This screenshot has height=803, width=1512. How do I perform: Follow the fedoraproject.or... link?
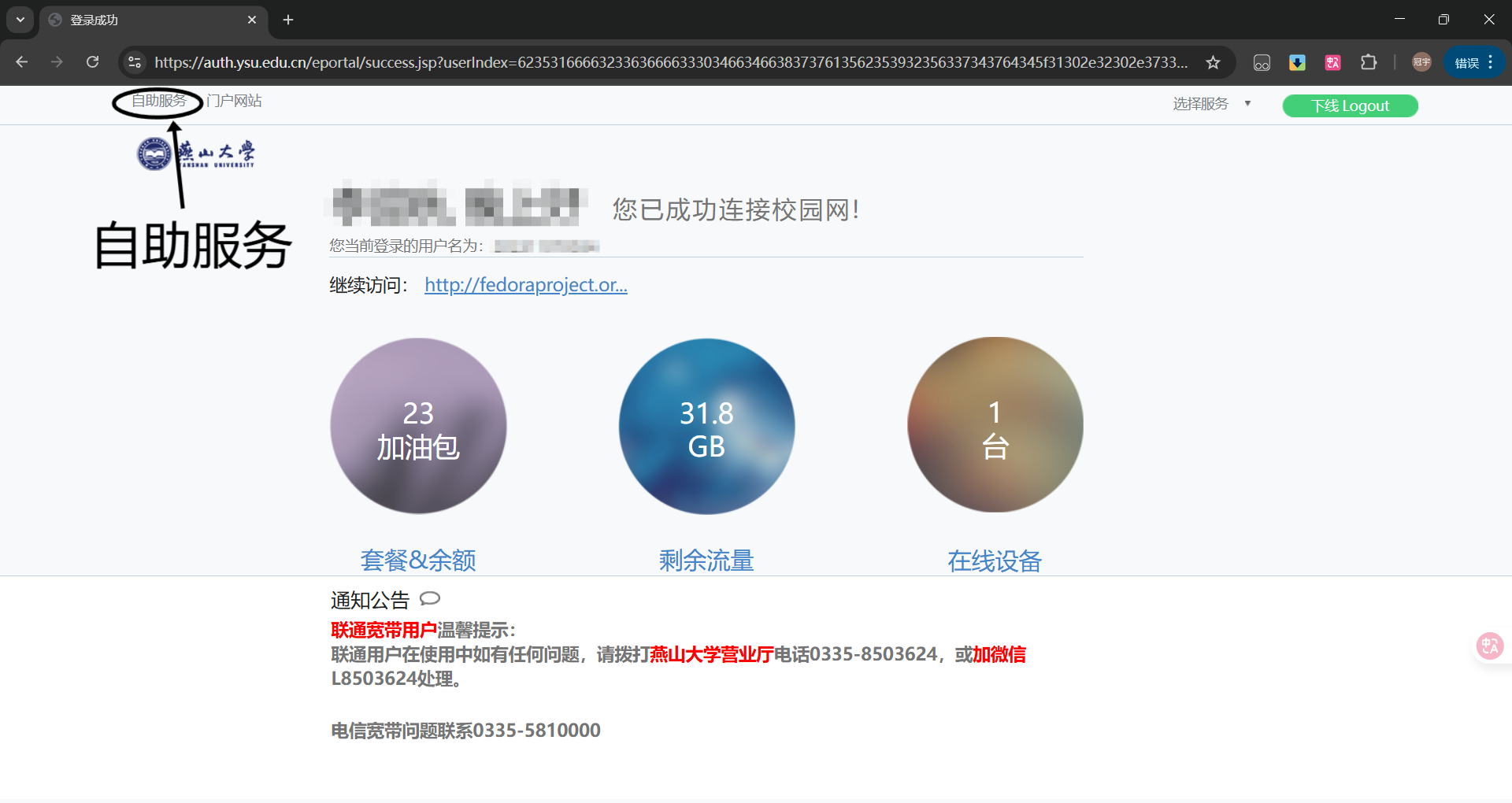tap(525, 285)
